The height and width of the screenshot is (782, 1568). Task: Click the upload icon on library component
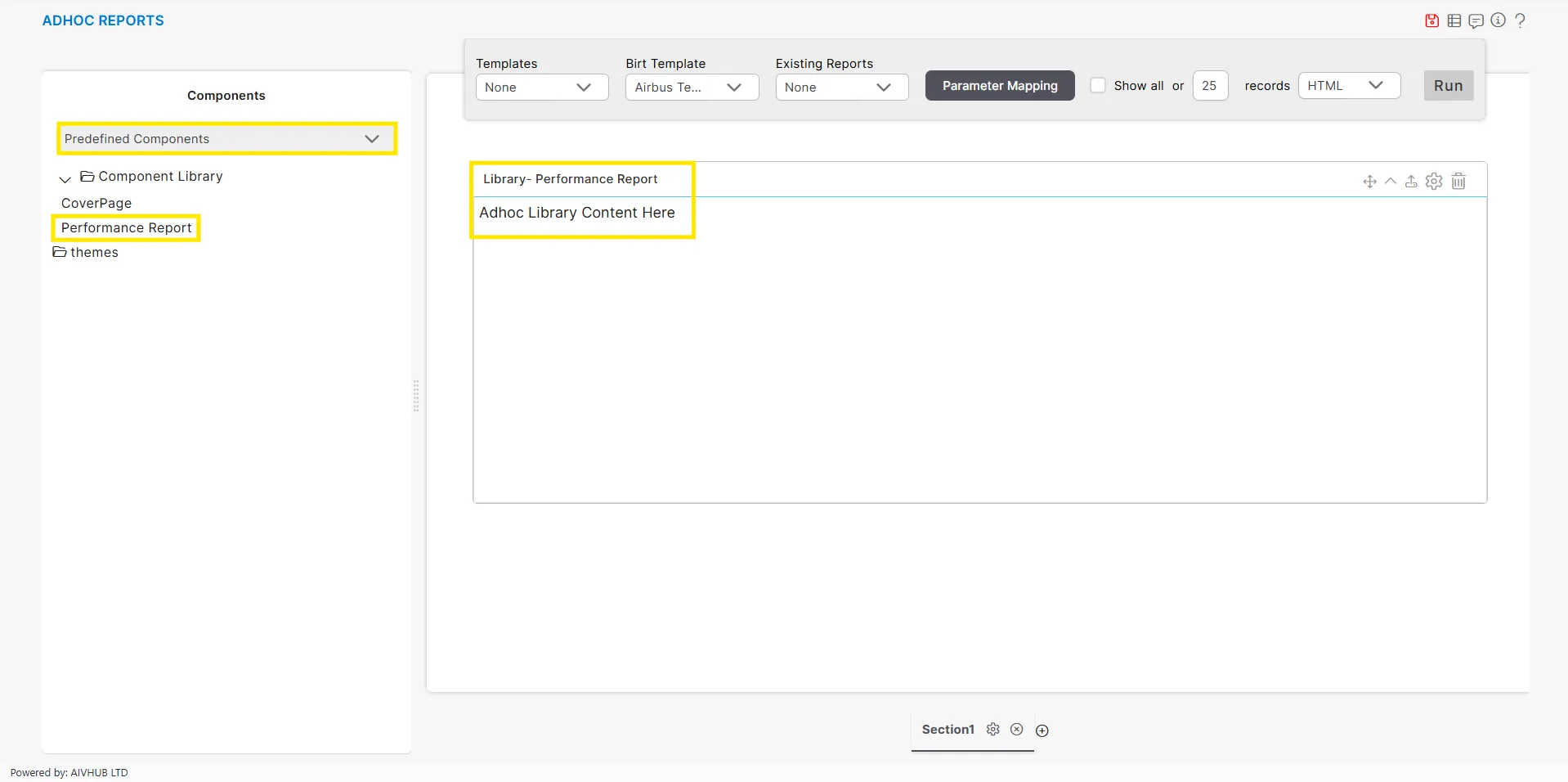pyautogui.click(x=1411, y=182)
